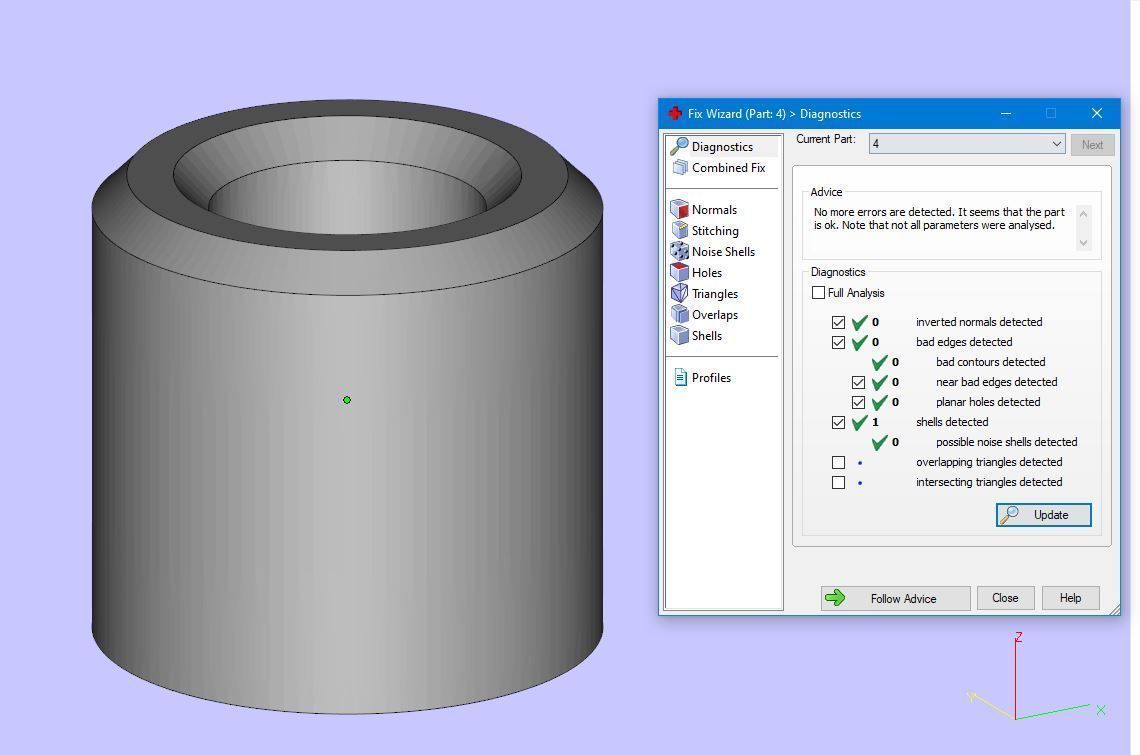Go to the Normals section

(714, 209)
